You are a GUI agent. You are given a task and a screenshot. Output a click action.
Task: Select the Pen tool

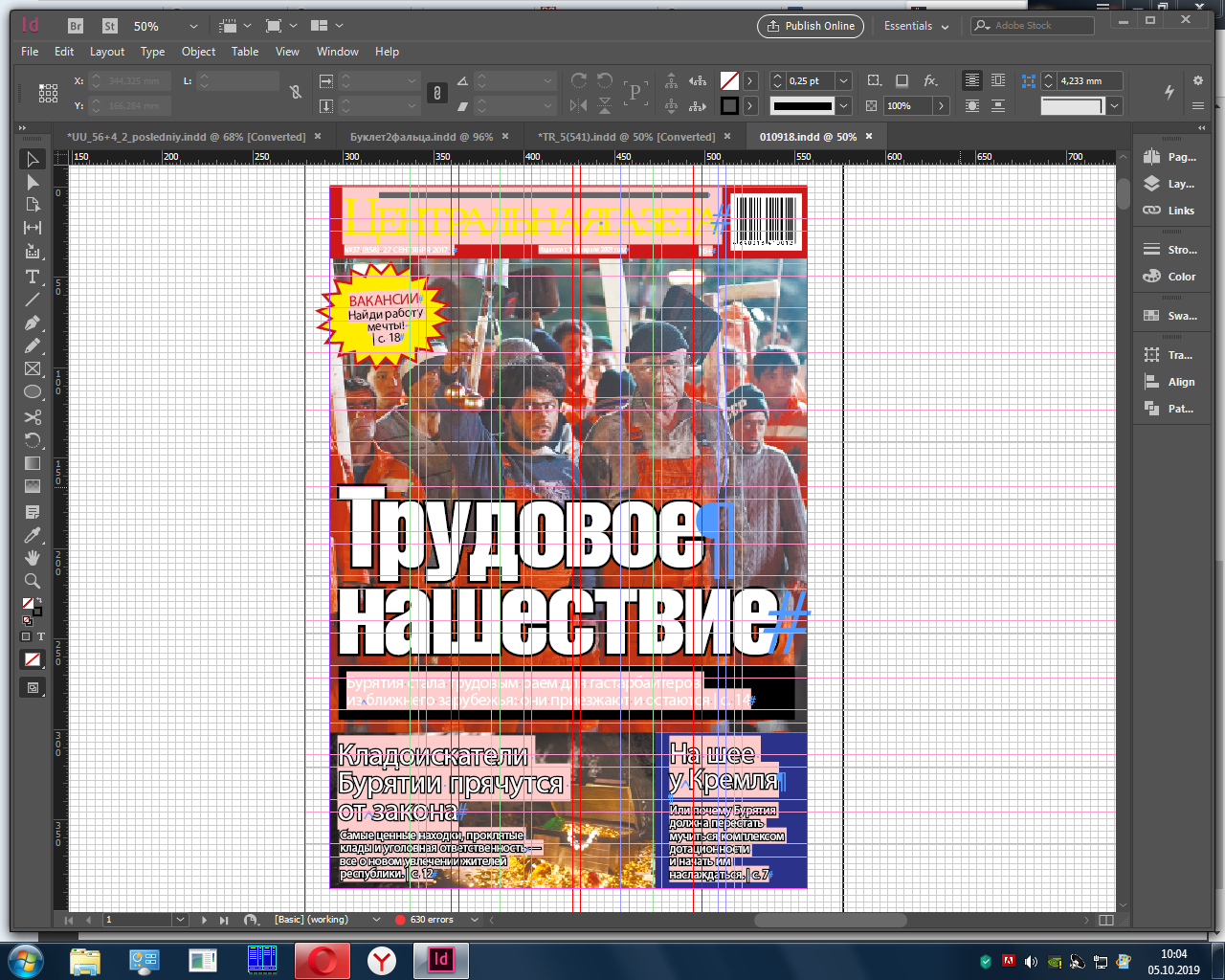coord(33,323)
